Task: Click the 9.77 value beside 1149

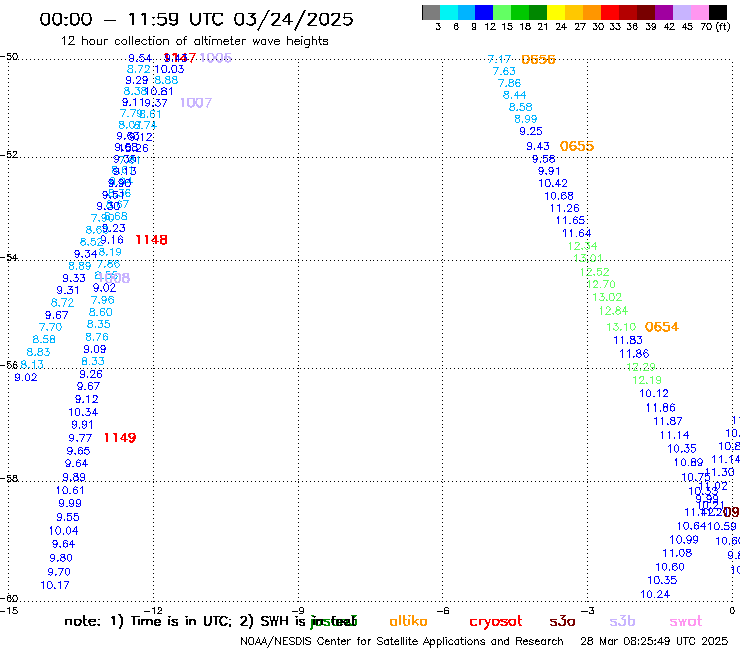Action: 80,438
